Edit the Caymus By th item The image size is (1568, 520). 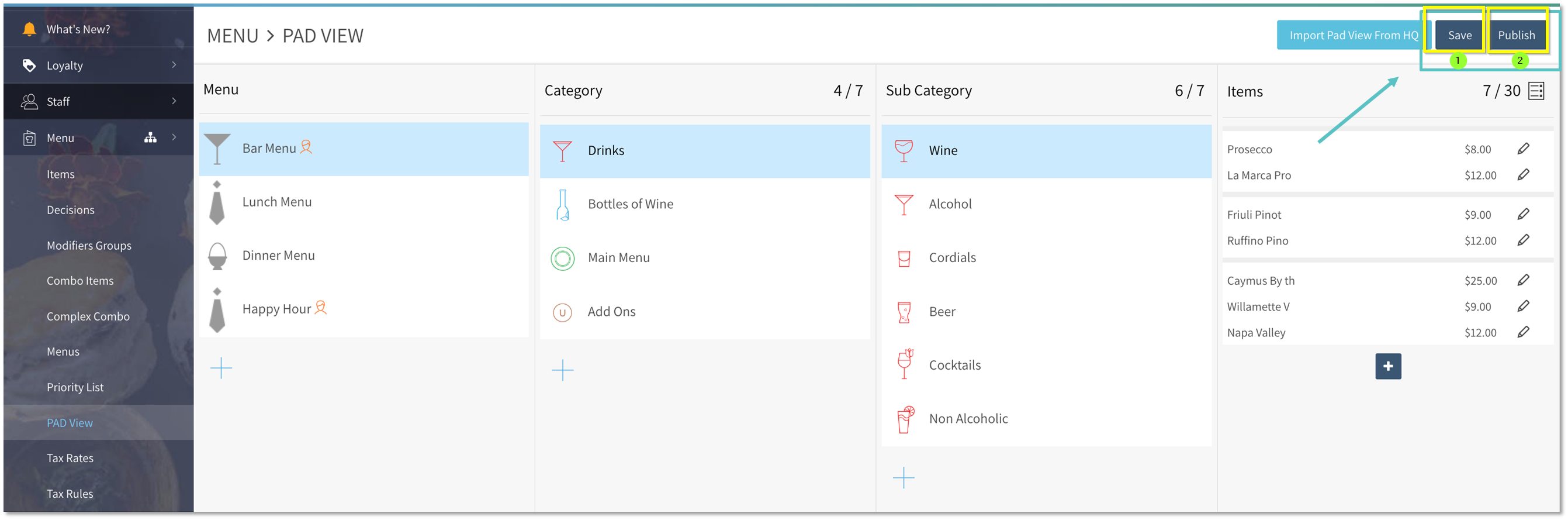coord(1523,280)
